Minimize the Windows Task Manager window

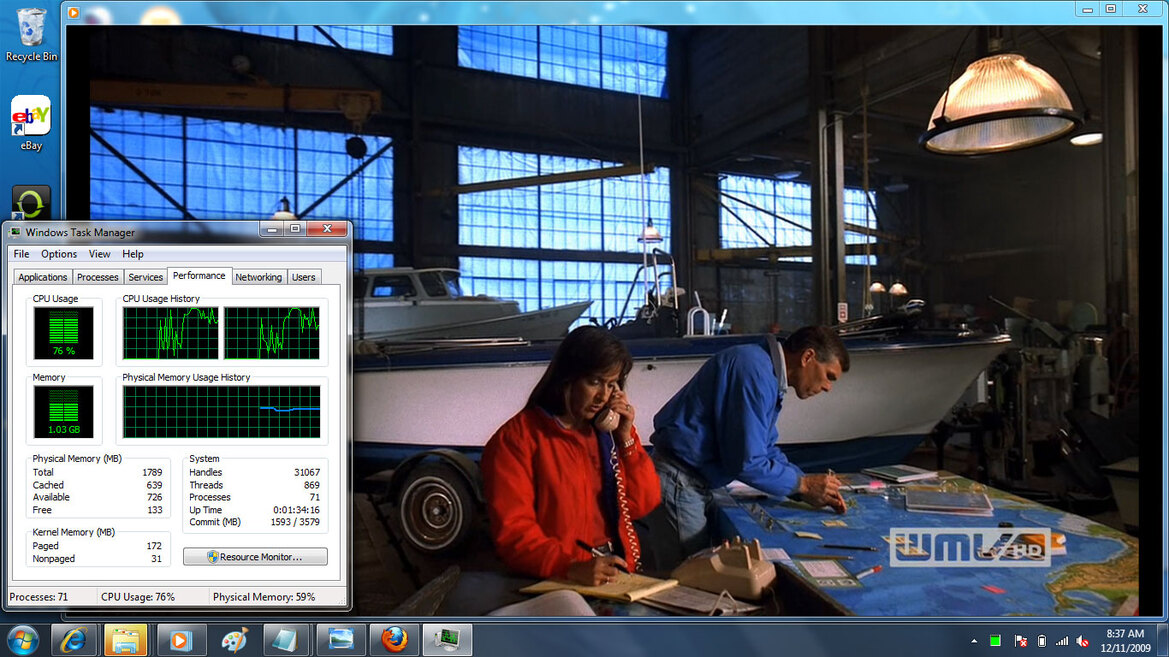[272, 229]
